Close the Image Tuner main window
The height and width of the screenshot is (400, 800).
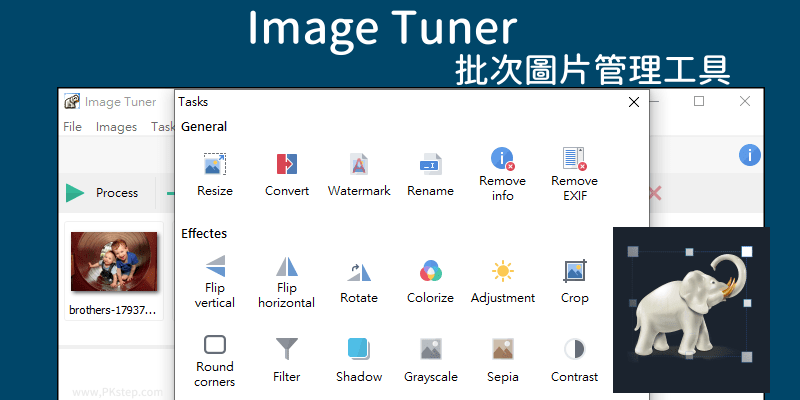point(745,101)
